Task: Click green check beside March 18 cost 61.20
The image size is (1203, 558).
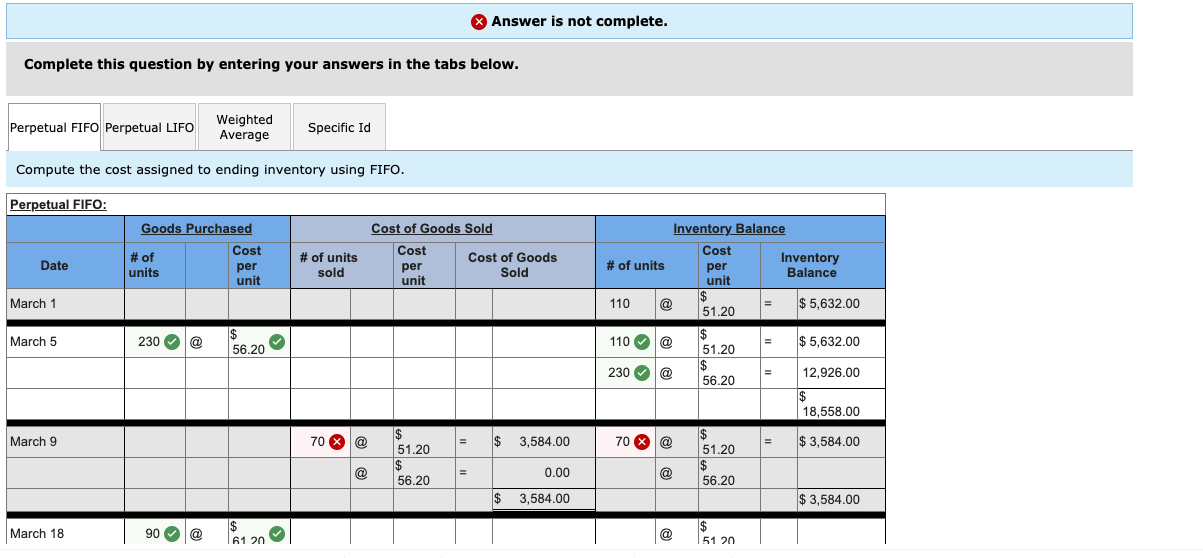Action: tap(277, 534)
